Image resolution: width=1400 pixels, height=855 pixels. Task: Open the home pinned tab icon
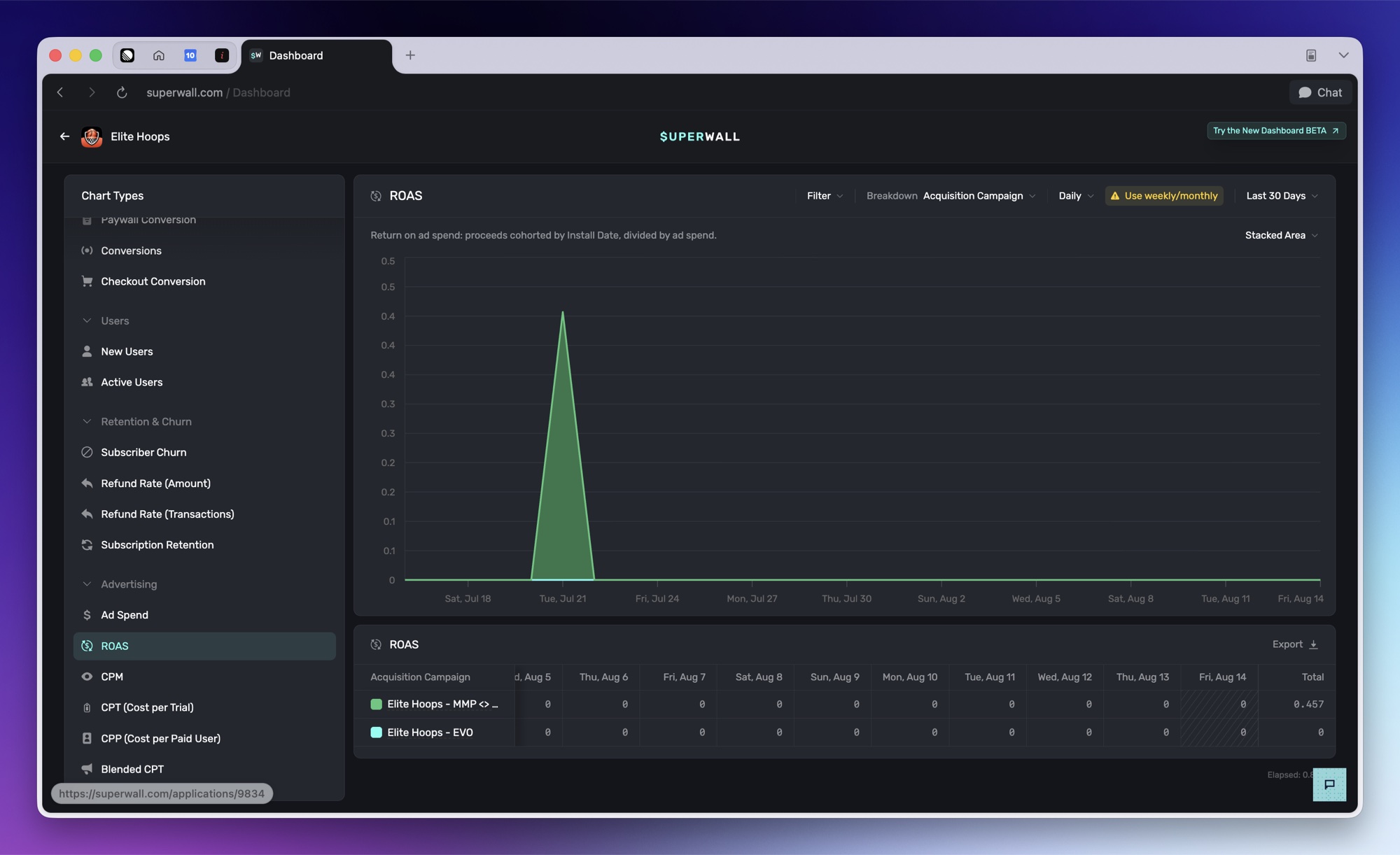point(159,55)
